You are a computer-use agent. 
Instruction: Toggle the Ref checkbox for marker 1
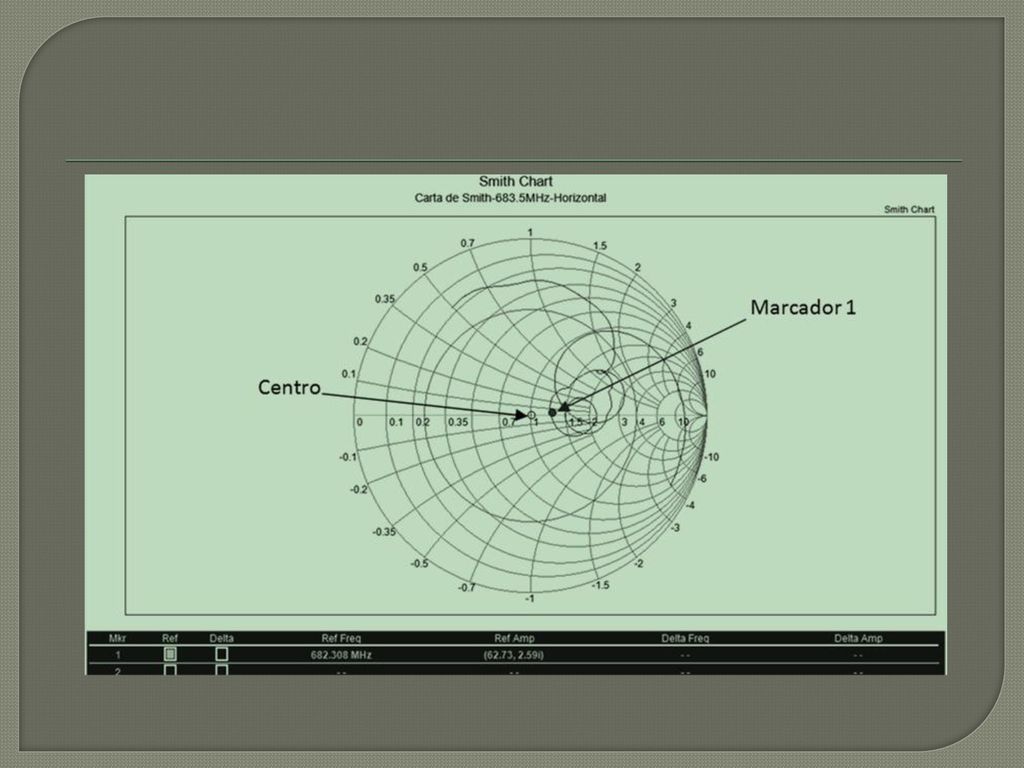pyautogui.click(x=170, y=654)
